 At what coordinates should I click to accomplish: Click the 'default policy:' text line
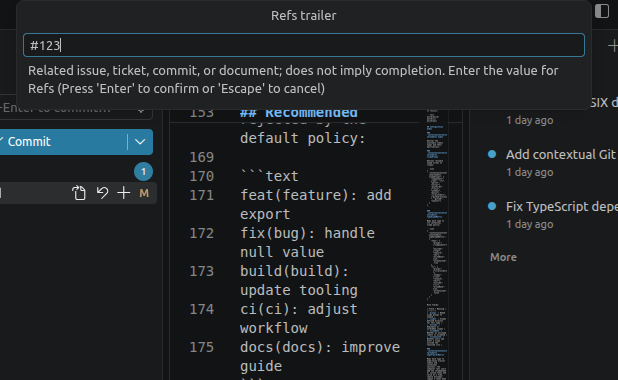coord(303,138)
